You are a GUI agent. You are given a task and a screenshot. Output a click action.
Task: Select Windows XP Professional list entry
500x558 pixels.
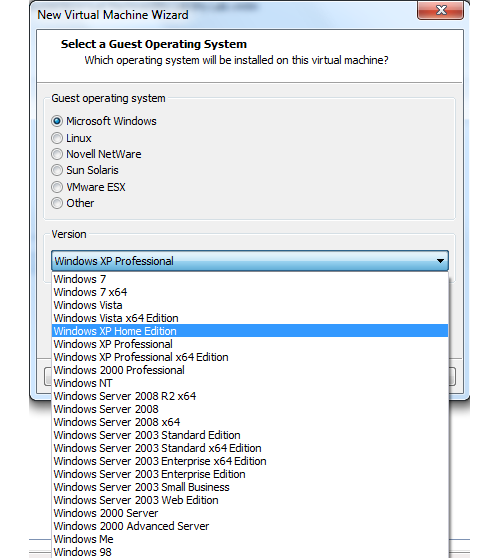coord(250,344)
